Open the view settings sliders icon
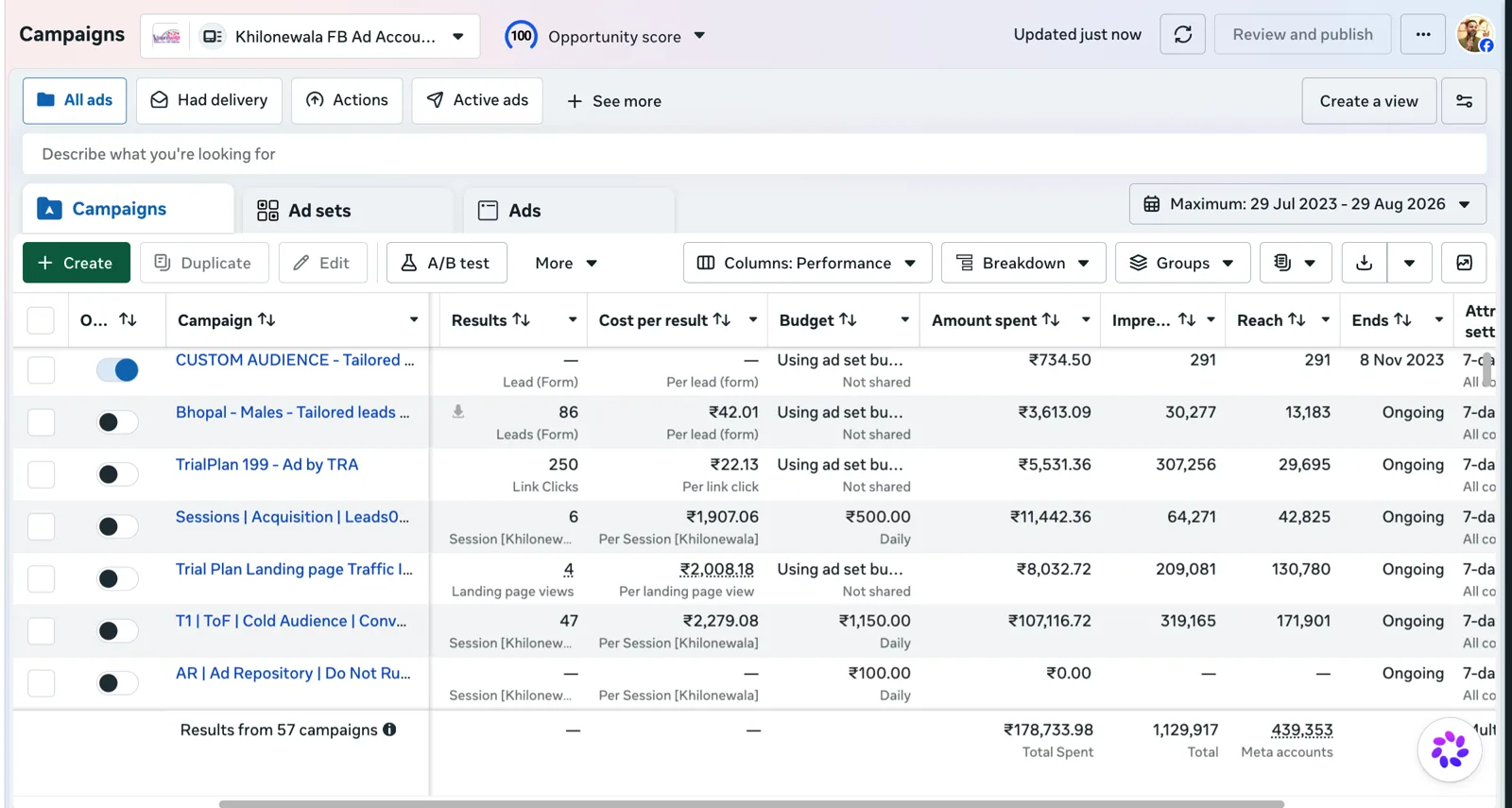 click(x=1464, y=101)
